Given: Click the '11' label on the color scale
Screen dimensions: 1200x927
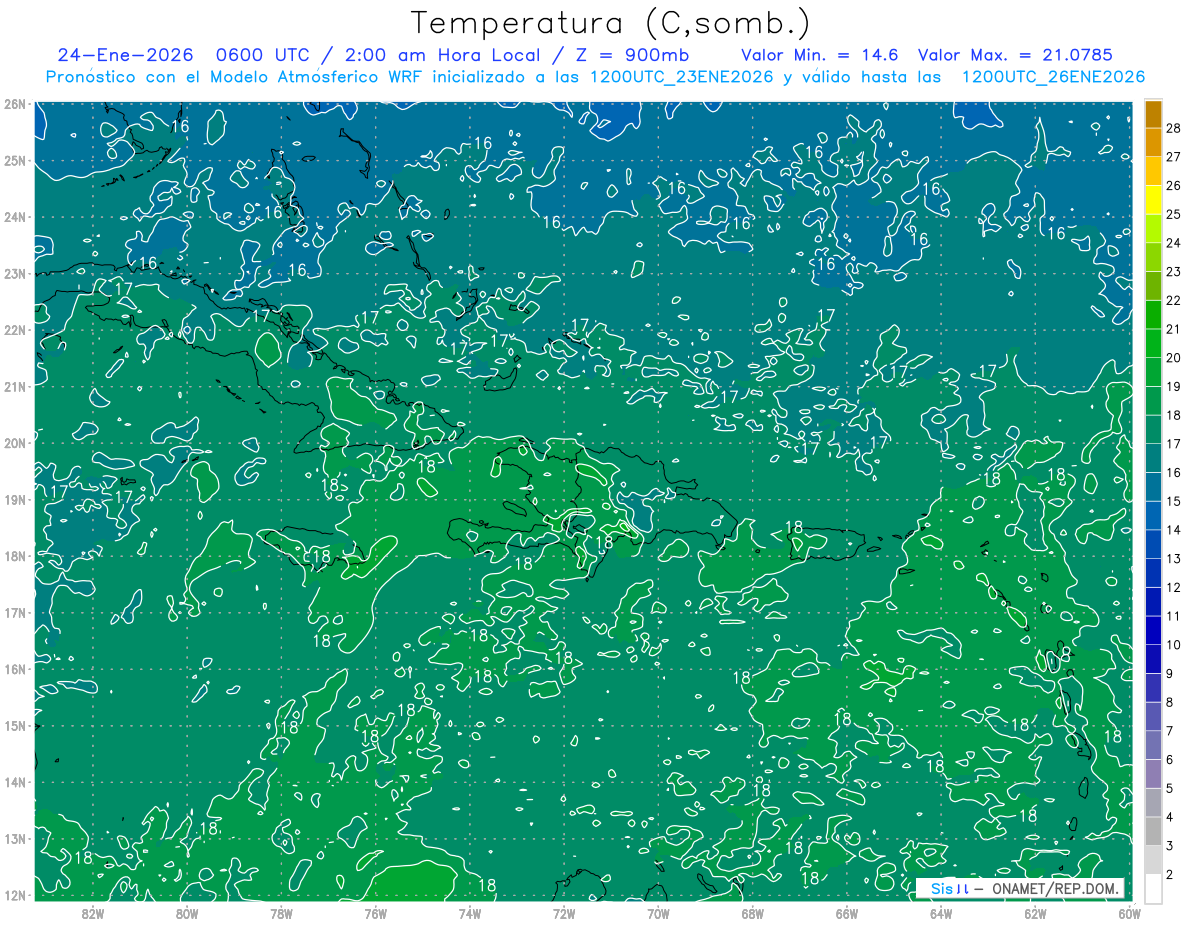Looking at the screenshot, I should (1173, 616).
